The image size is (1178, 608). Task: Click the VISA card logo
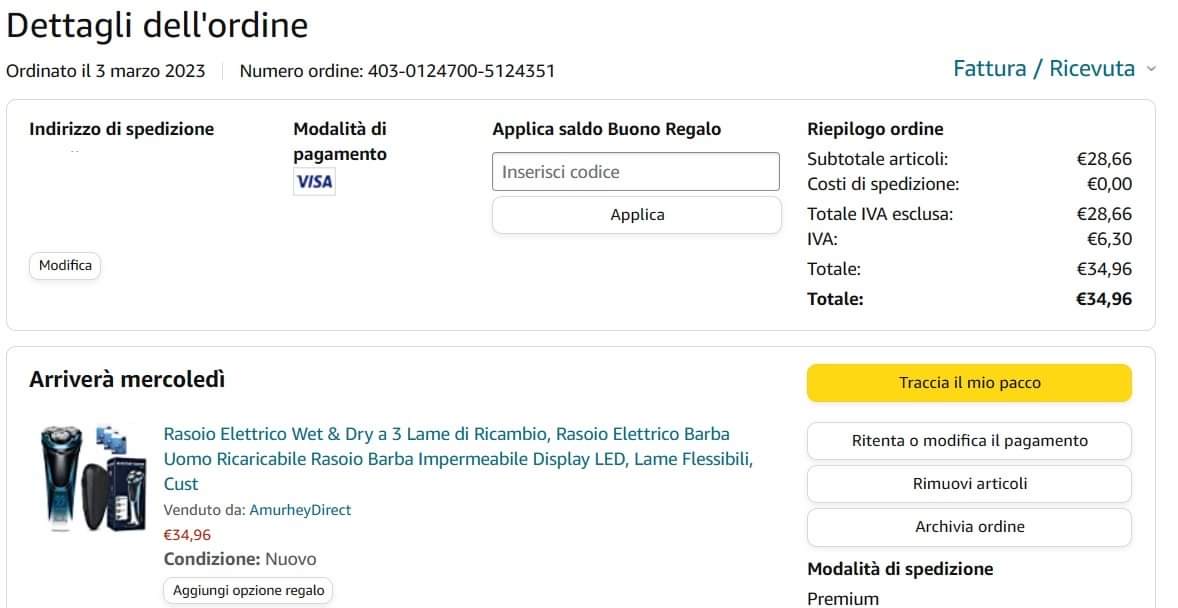point(314,182)
